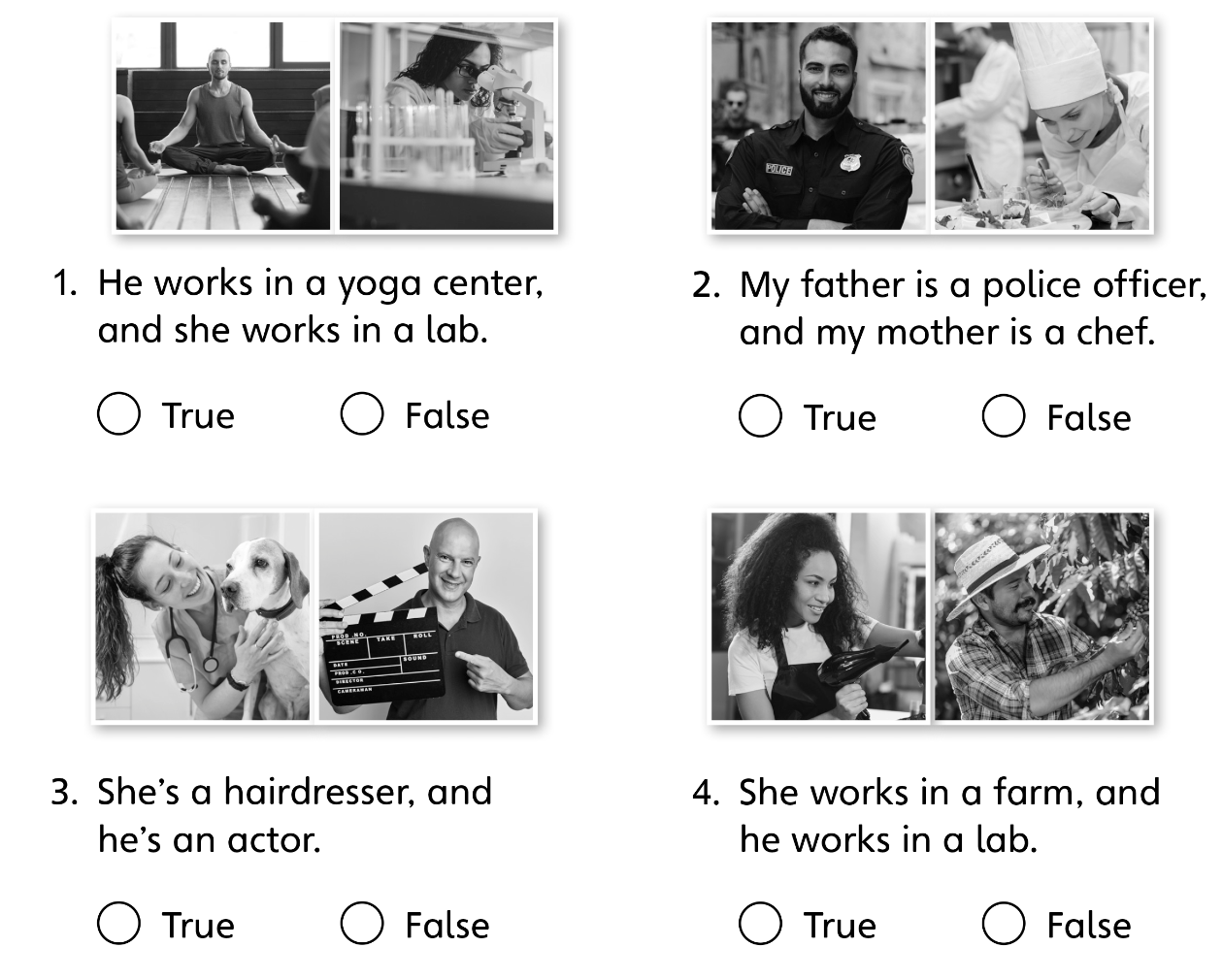Select the photo of the vet with a dog
The height and width of the screenshot is (980, 1223).
(203, 617)
